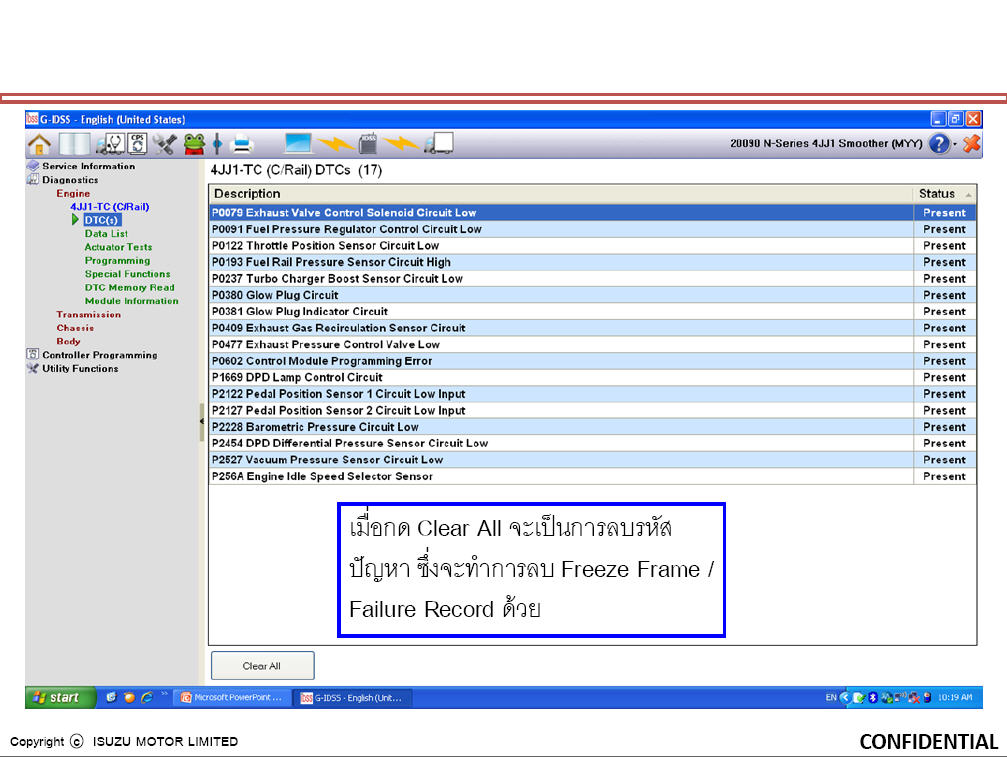The height and width of the screenshot is (757, 1007).
Task: Select P0602 Control Module Programming Error row
Action: [x=592, y=361]
